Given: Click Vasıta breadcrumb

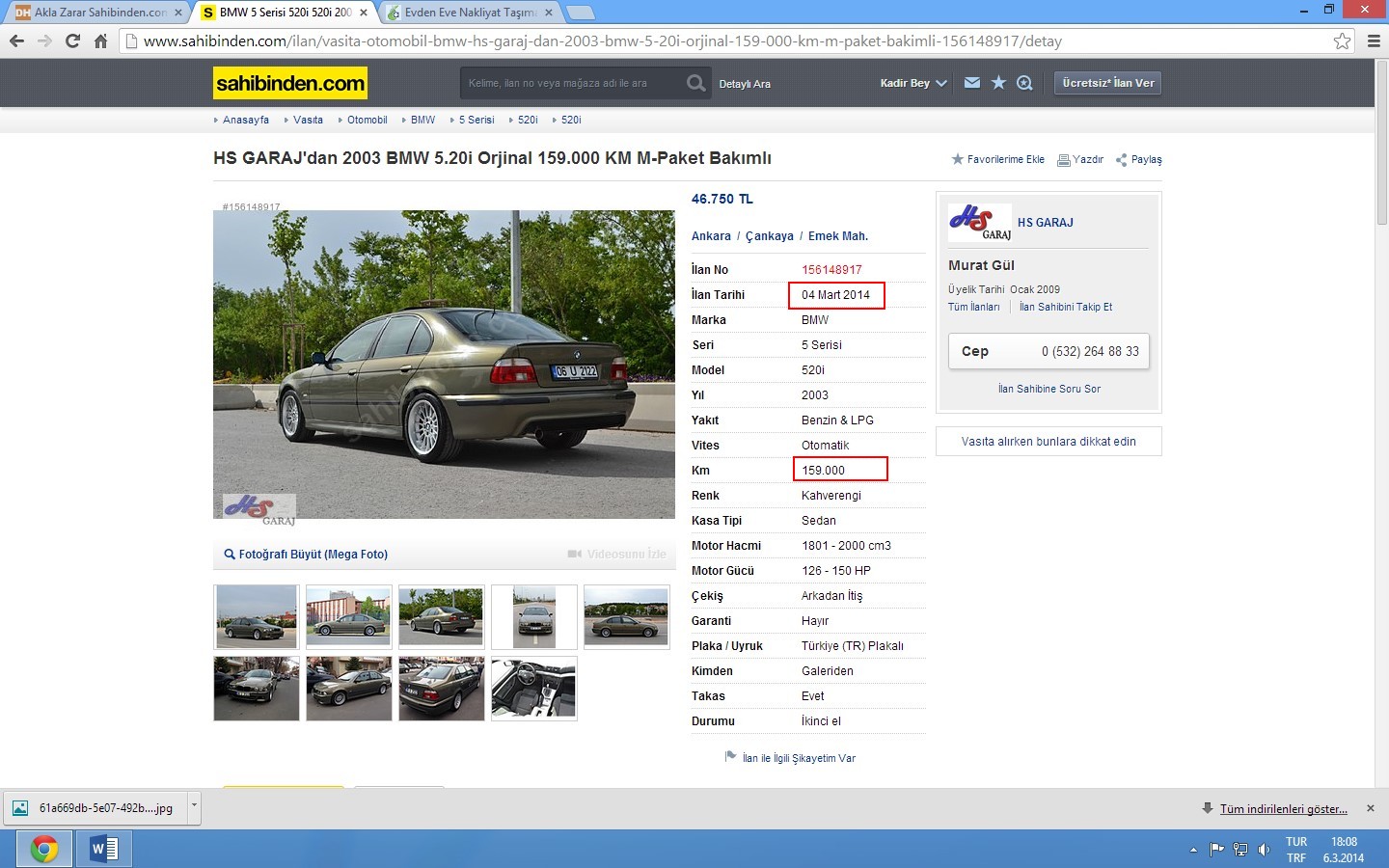Looking at the screenshot, I should point(309,120).
